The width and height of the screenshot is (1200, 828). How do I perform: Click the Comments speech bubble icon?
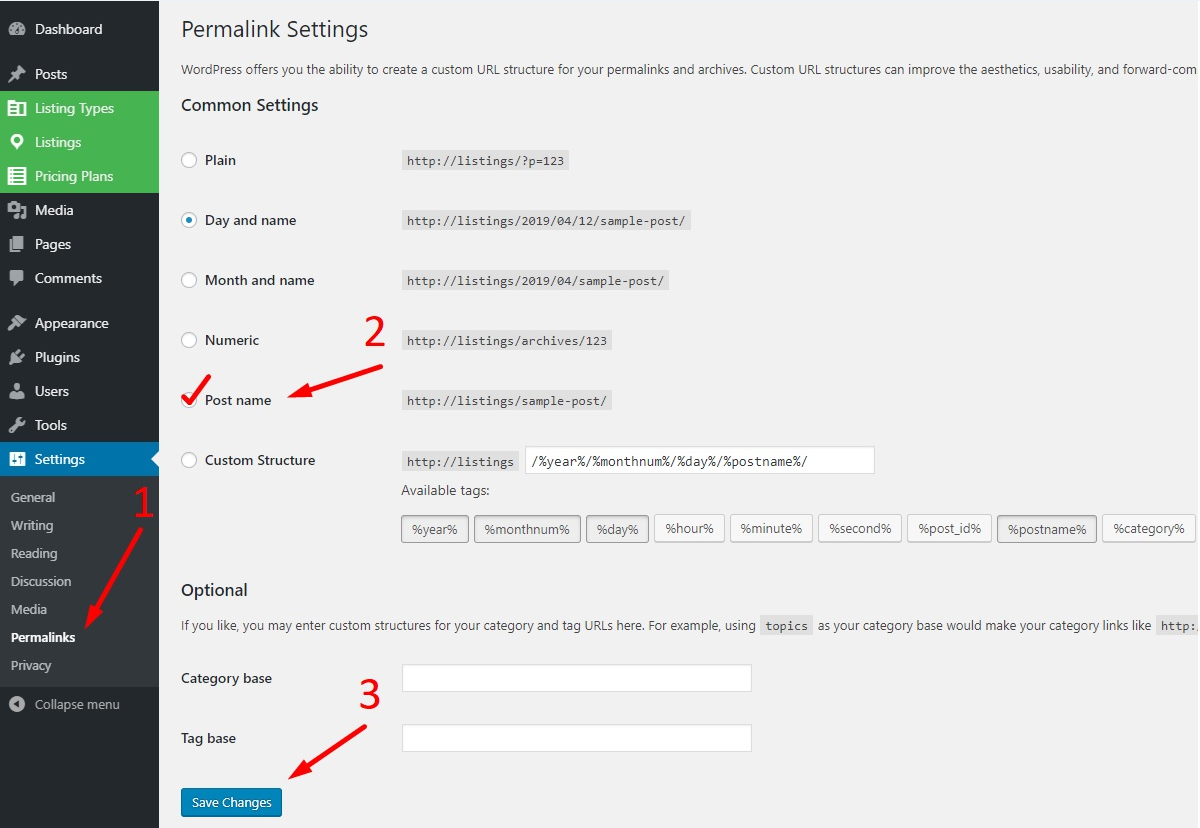pos(16,278)
